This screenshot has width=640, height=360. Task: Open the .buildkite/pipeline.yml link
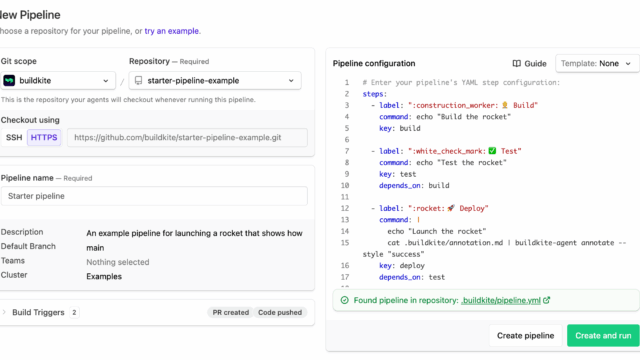coord(501,300)
